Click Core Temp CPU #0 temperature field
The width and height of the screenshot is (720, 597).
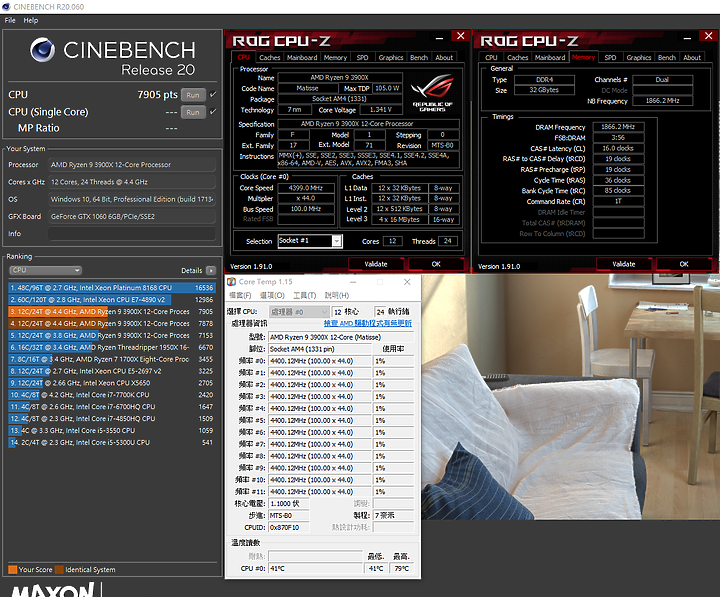tap(316, 569)
